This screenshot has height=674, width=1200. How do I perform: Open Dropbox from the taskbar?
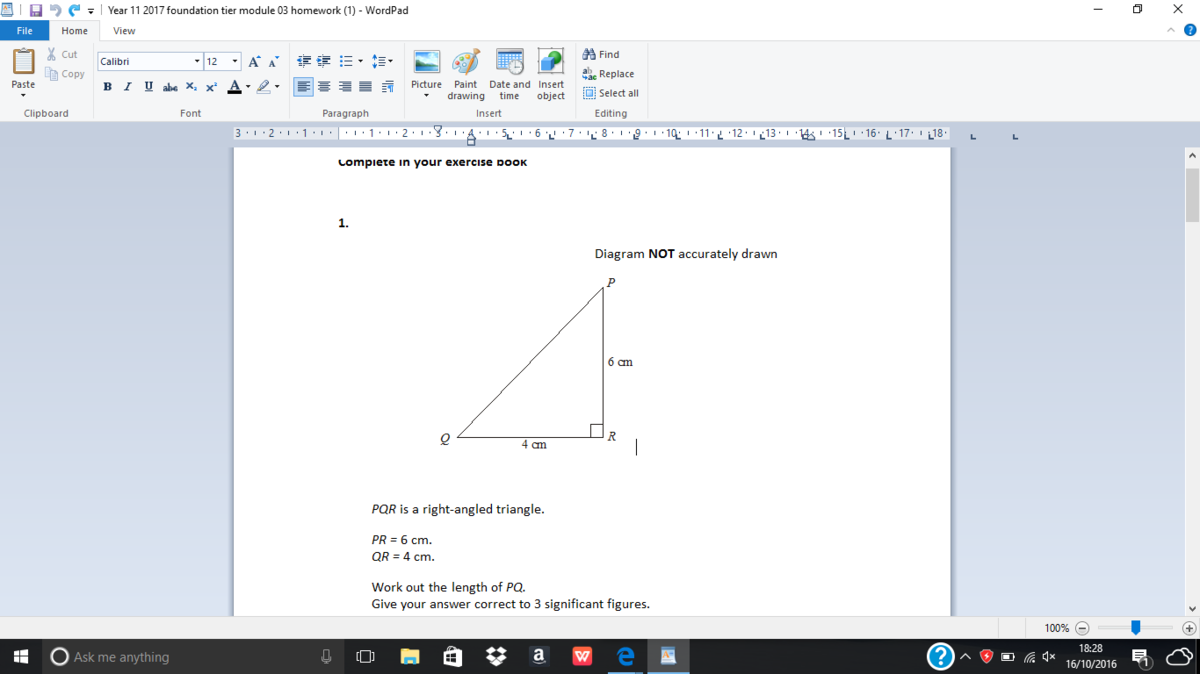(x=495, y=657)
